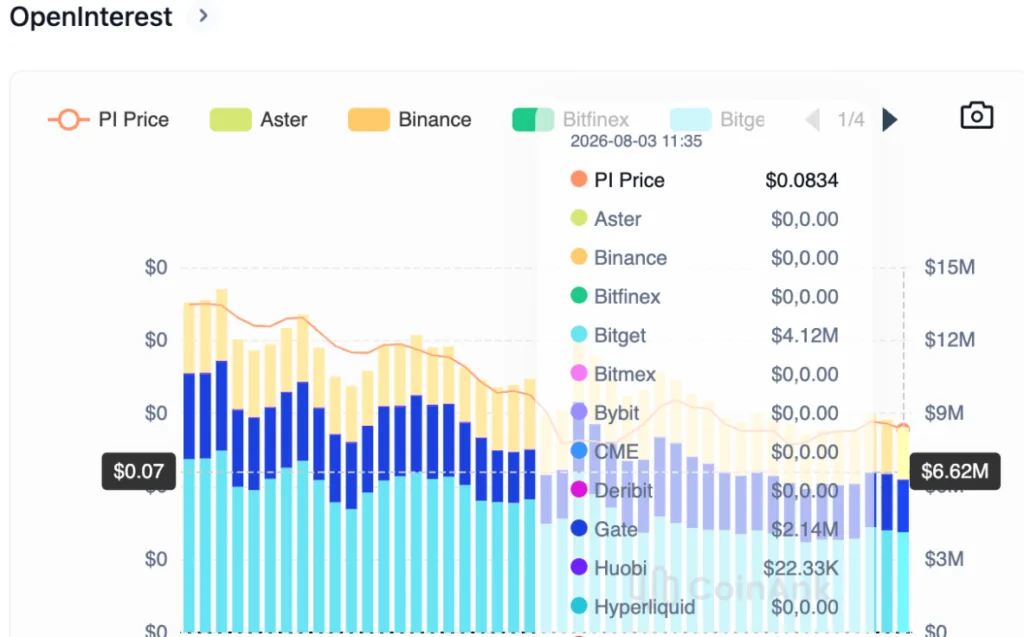Click the $0.07 price axis label
The height and width of the screenshot is (637, 1024).
click(138, 471)
